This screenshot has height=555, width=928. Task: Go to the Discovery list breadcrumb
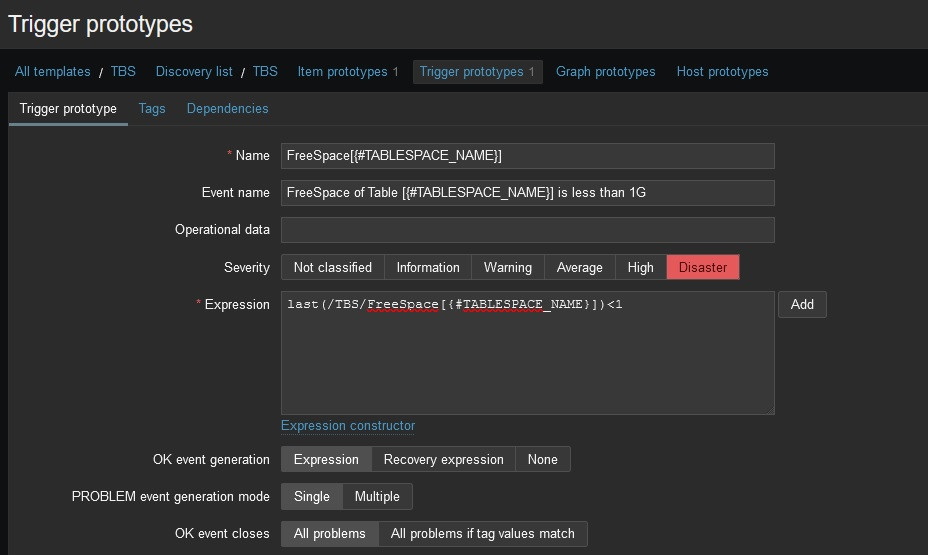click(194, 72)
